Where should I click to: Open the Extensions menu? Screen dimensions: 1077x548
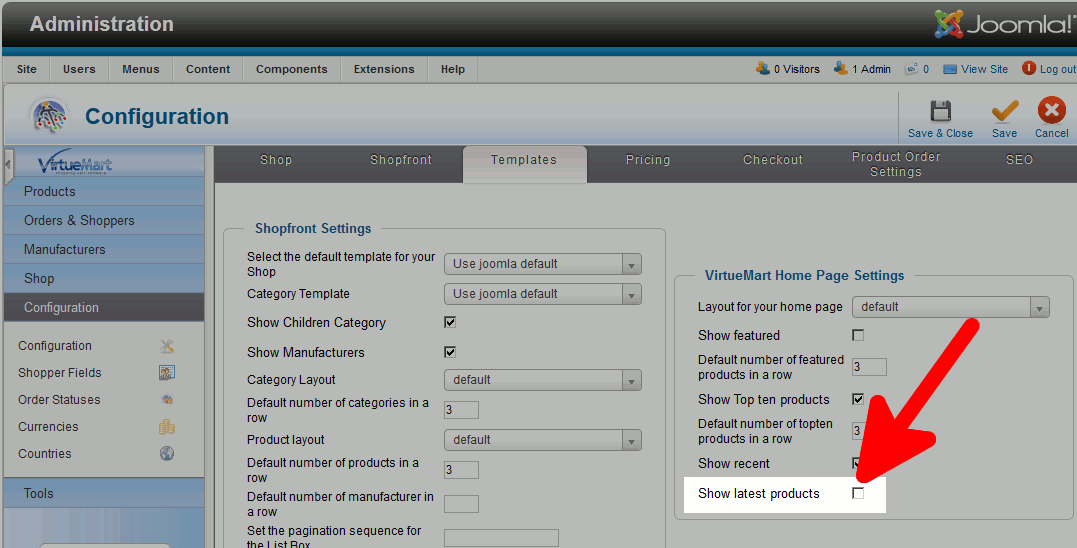(x=384, y=69)
